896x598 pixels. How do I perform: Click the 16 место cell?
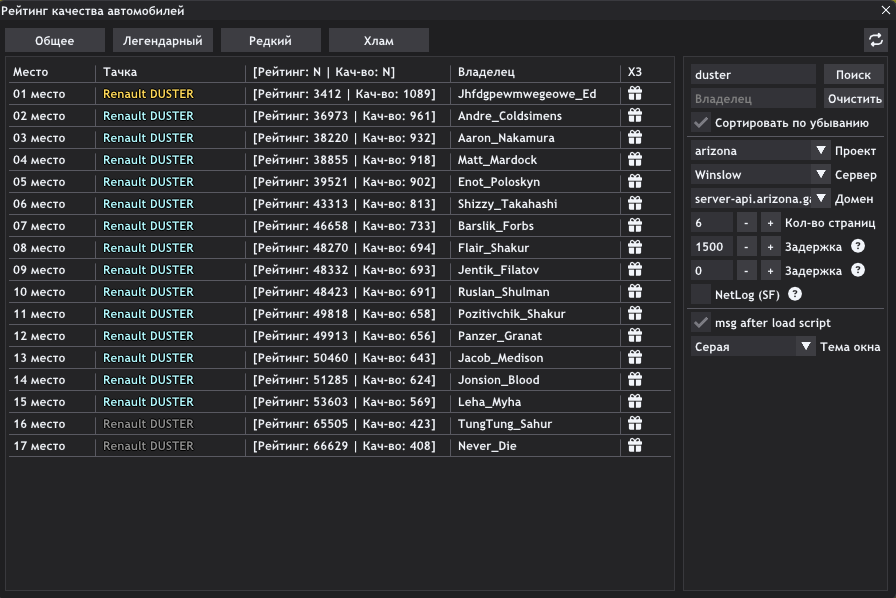point(39,424)
